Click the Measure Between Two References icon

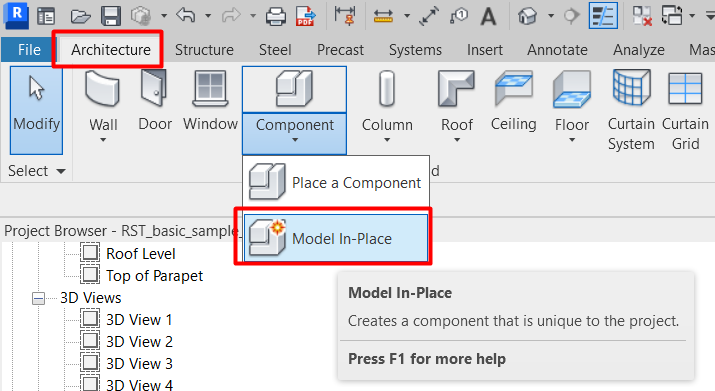(383, 16)
